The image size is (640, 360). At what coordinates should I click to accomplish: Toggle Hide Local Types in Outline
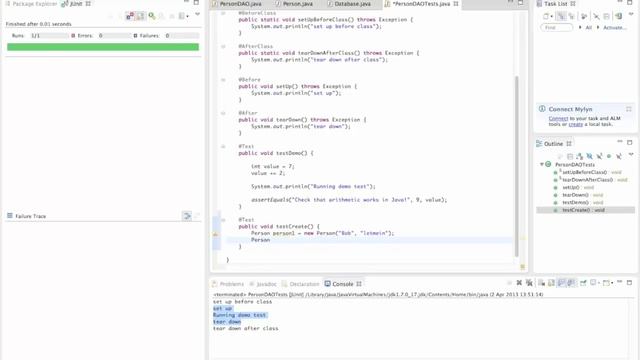619,156
